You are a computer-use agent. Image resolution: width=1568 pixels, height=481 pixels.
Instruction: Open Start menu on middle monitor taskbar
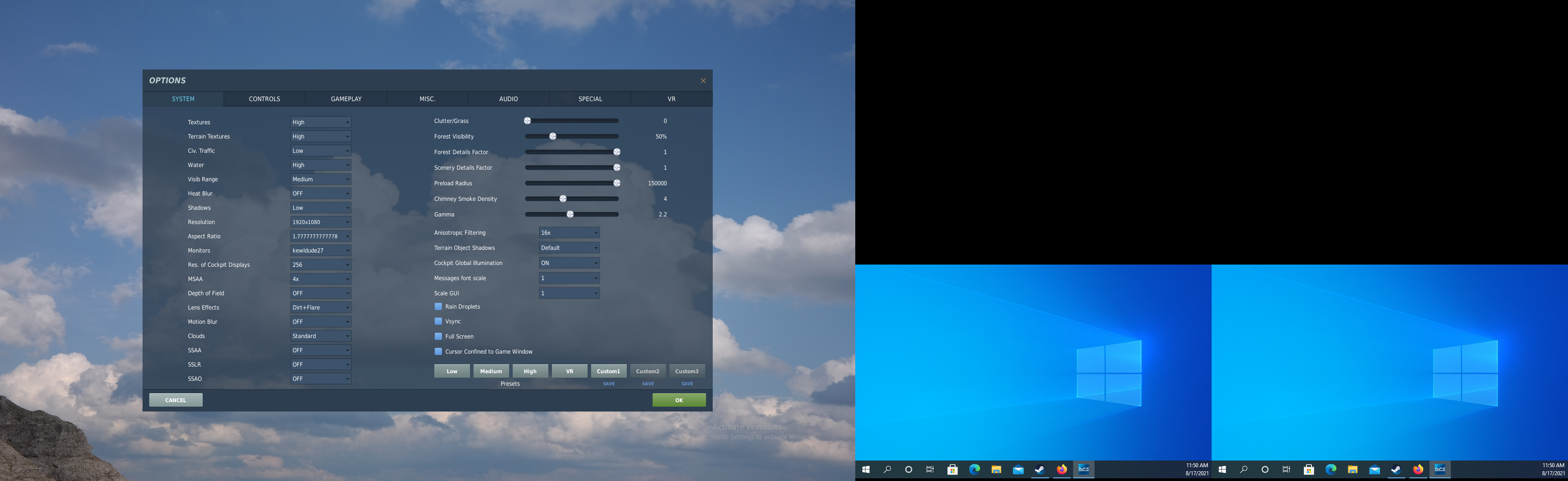point(866,469)
